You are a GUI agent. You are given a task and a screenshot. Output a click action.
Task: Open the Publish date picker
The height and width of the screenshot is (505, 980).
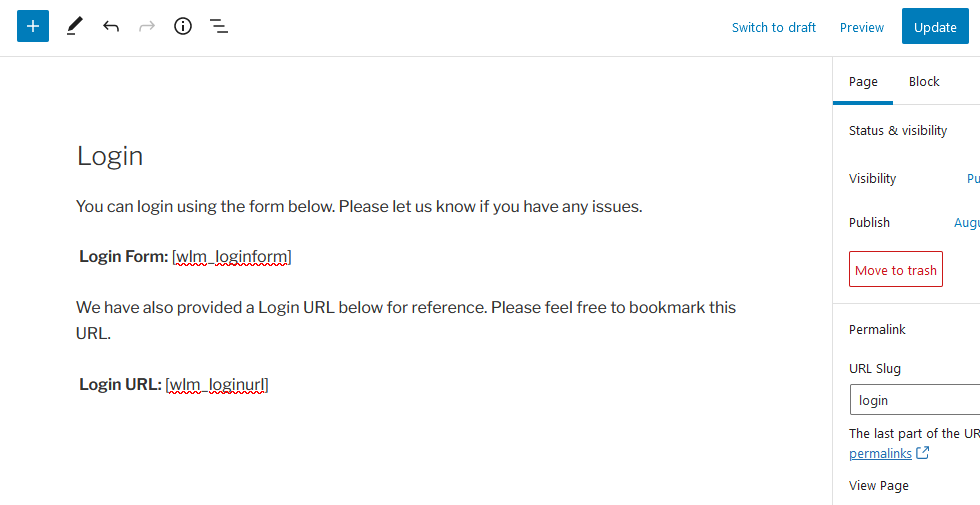point(967,222)
